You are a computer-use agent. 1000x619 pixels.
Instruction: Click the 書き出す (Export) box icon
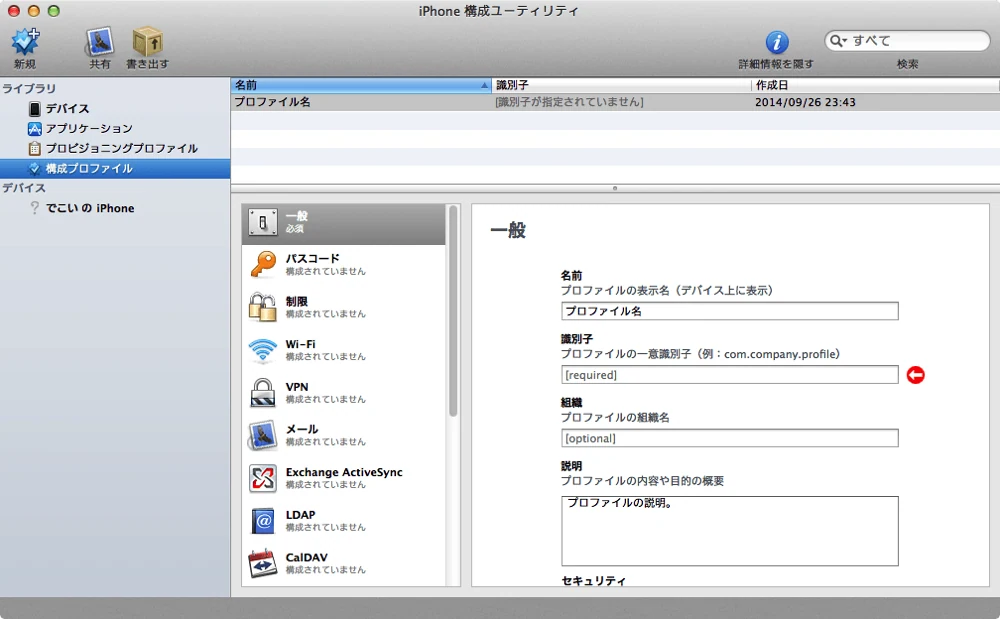coord(147,42)
